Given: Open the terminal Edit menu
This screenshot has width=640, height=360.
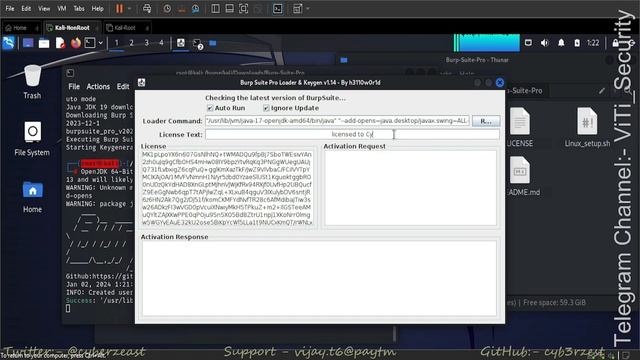Looking at the screenshot, I should click(x=123, y=87).
